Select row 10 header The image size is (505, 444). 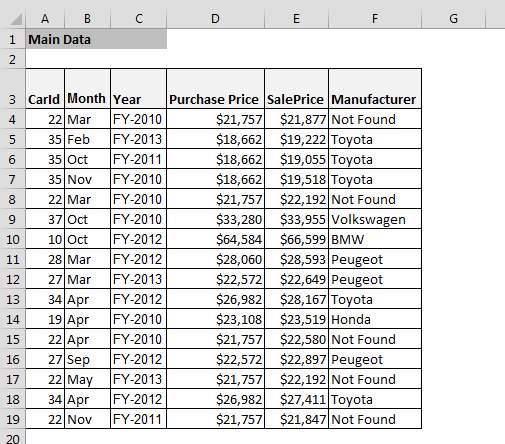pos(12,239)
